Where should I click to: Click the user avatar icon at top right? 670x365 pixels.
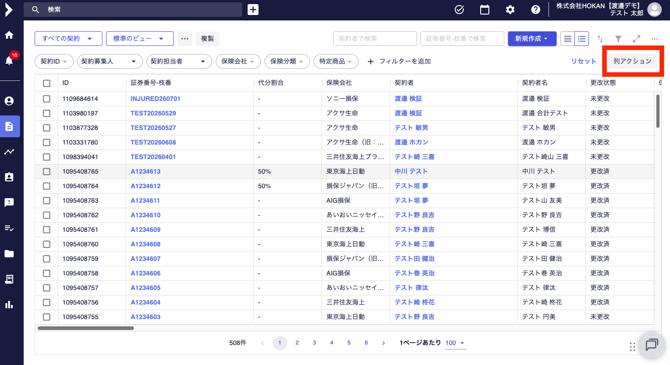(654, 9)
